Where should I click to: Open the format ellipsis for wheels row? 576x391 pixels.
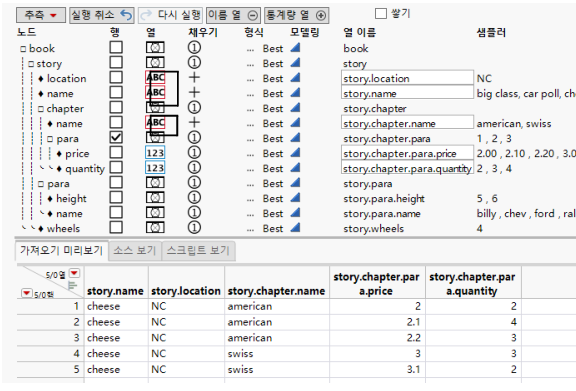pos(250,230)
